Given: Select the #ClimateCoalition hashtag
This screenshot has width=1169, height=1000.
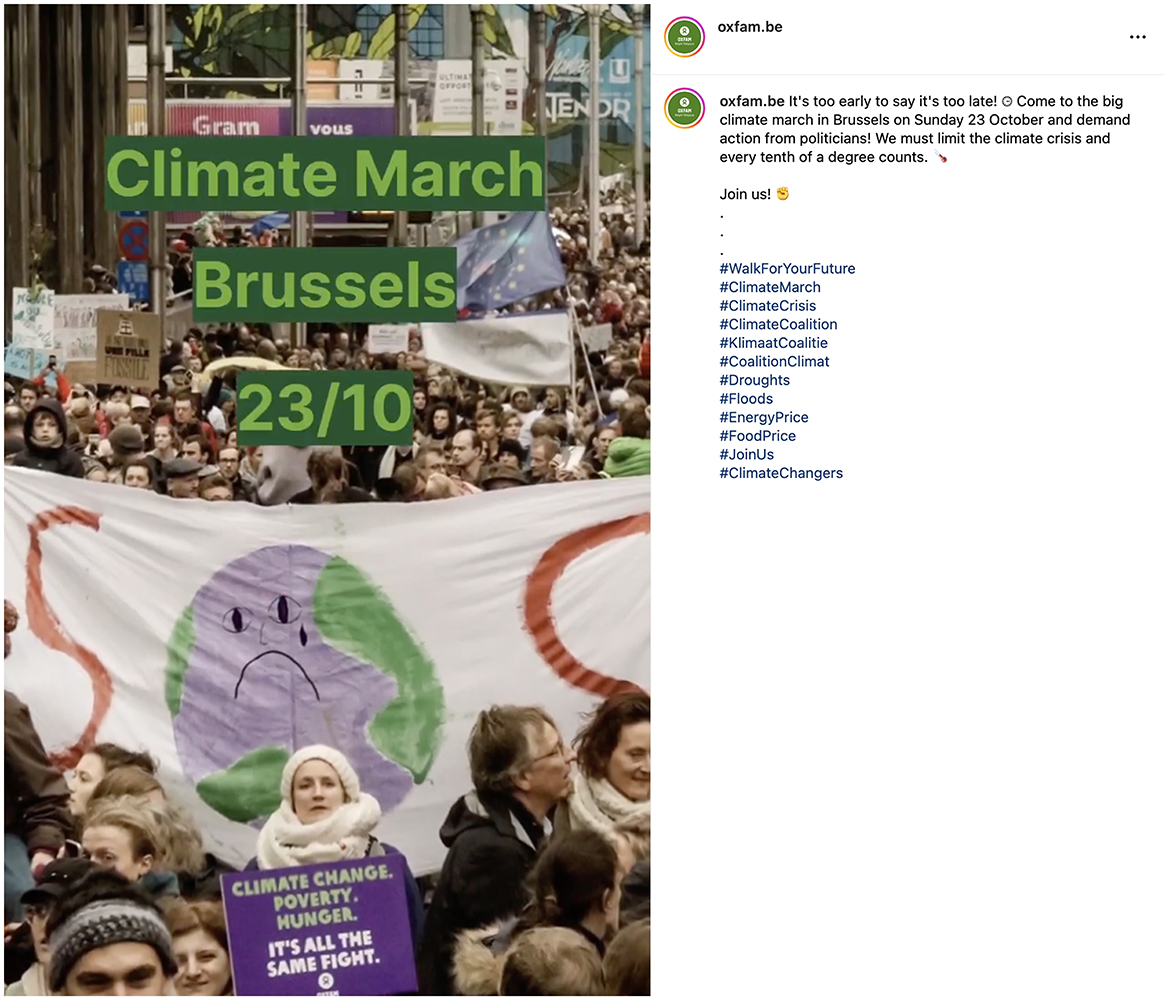Looking at the screenshot, I should tap(778, 324).
